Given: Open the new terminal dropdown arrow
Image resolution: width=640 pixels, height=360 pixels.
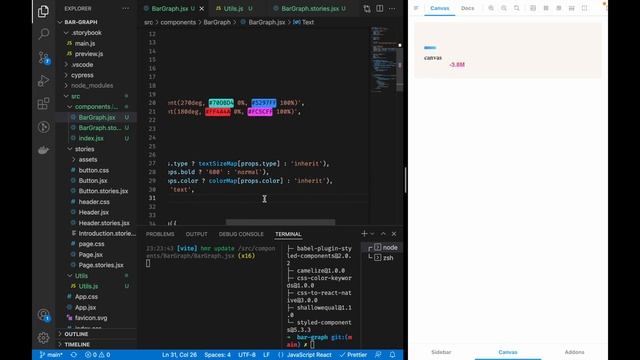Looking at the screenshot, I should [372, 233].
